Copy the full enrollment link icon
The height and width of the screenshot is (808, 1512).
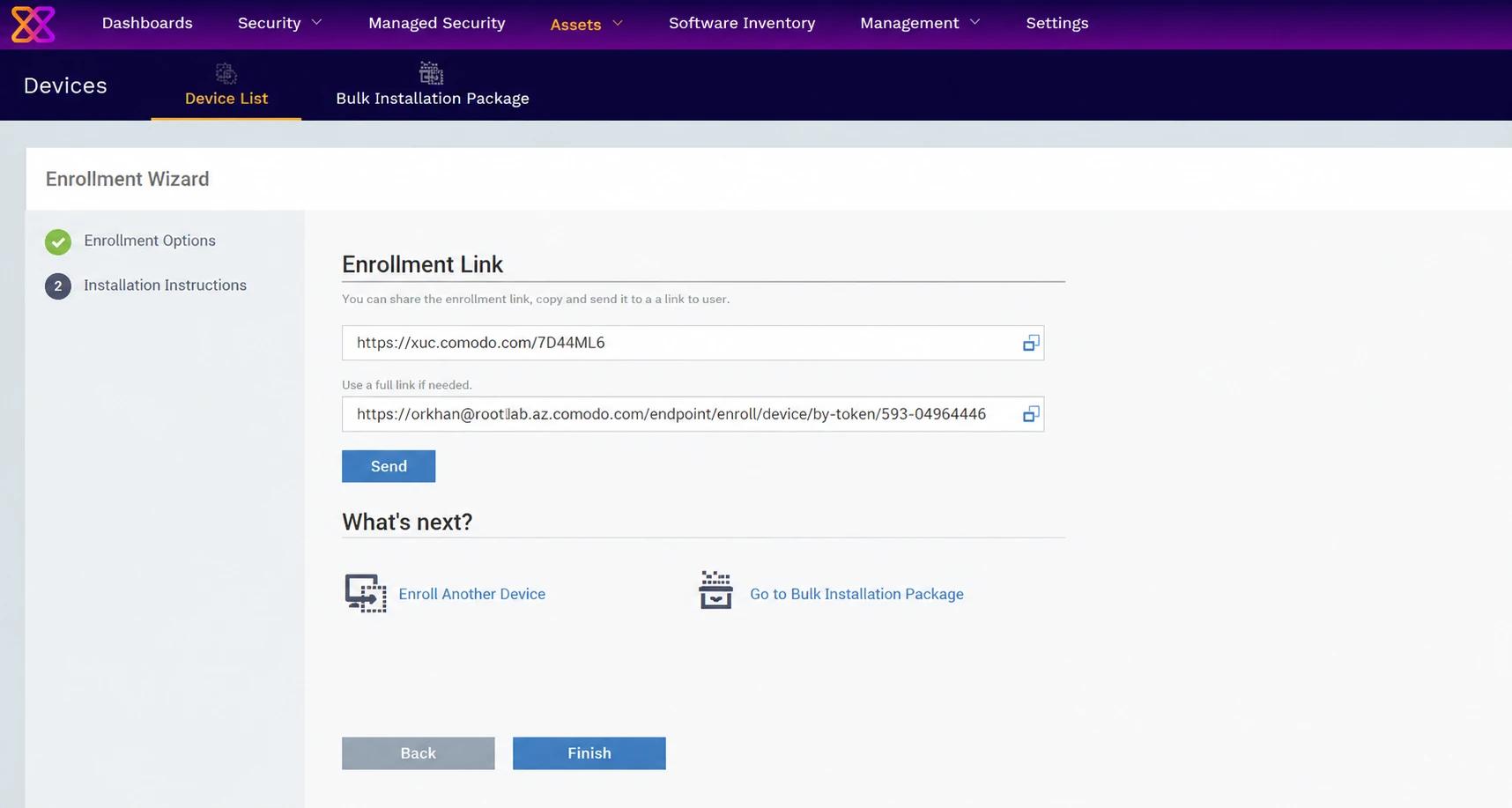[1031, 414]
